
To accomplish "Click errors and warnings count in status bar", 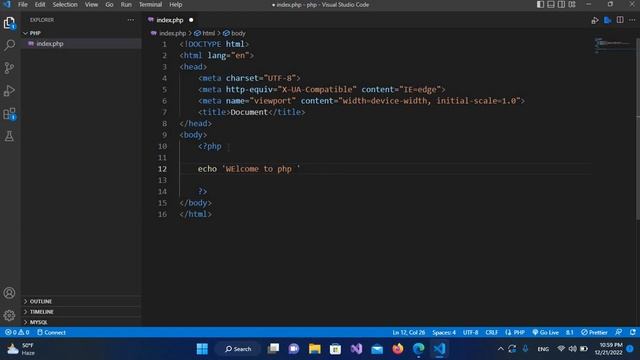I will click(17, 332).
